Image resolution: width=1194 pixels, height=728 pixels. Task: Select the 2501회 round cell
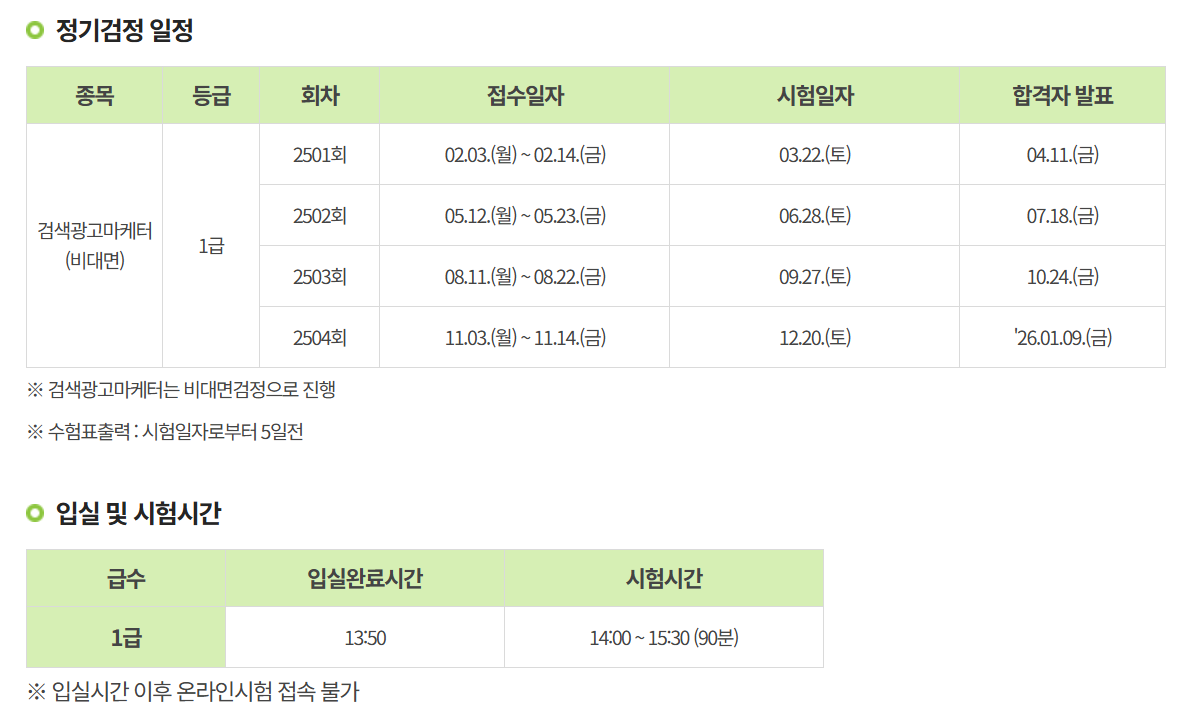[319, 155]
